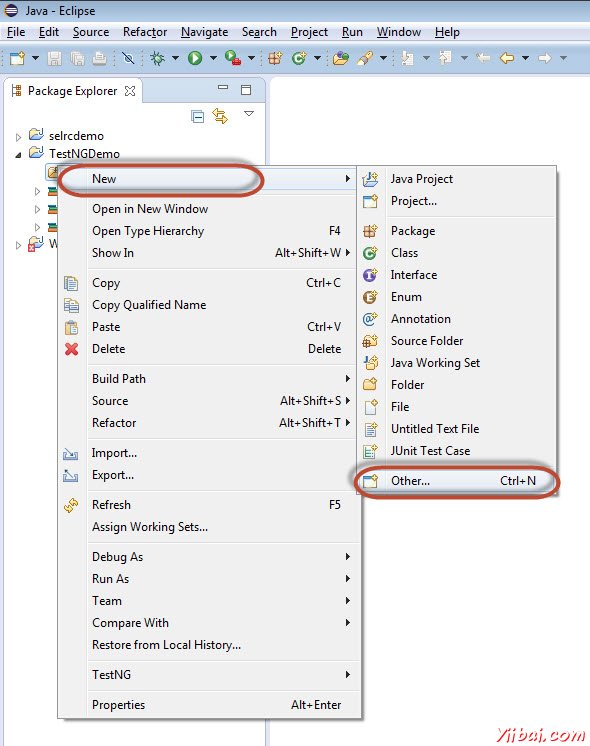
Task: Open the Help menu
Action: tap(447, 32)
